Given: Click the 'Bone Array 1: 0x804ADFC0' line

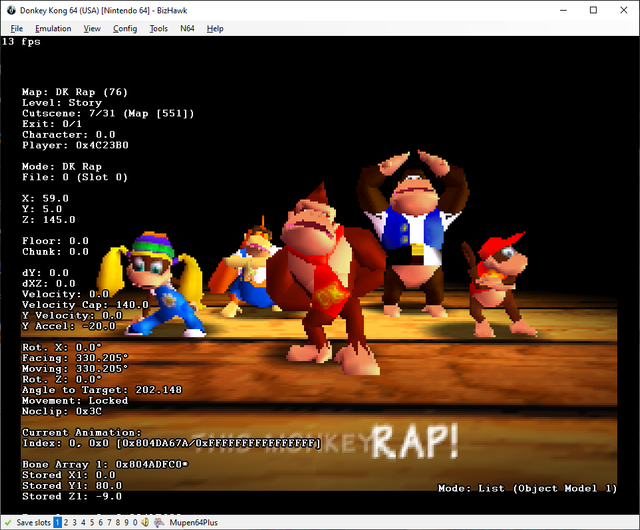Looking at the screenshot, I should [105, 464].
